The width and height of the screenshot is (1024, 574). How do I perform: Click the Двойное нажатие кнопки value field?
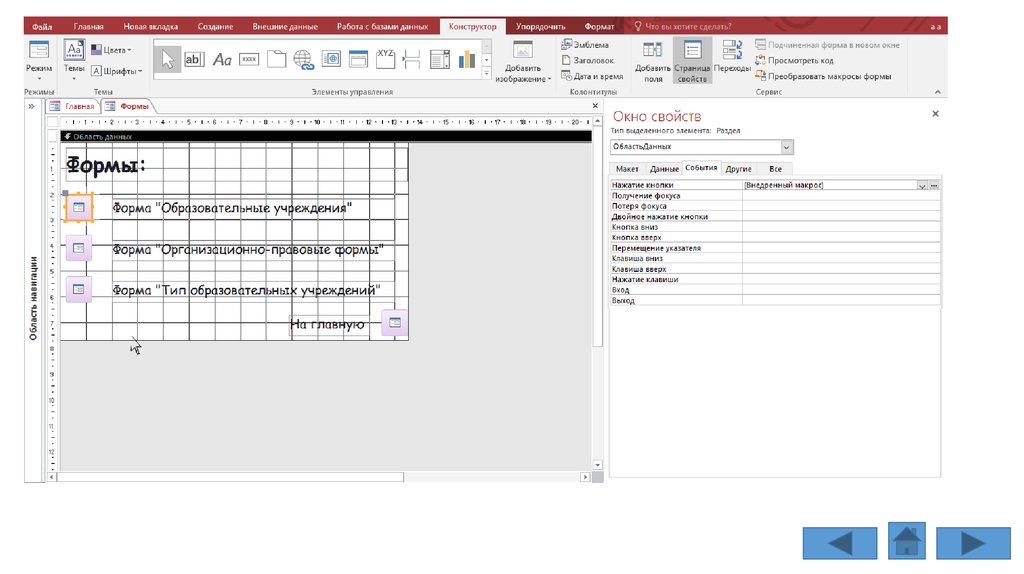[840, 216]
